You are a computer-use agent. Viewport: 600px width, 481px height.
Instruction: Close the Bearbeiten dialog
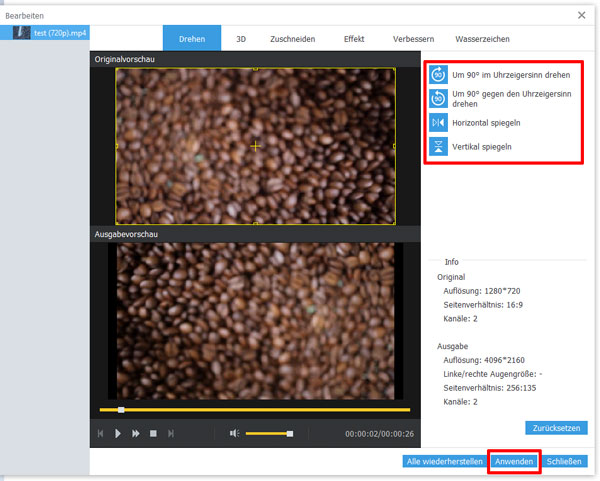tap(582, 15)
